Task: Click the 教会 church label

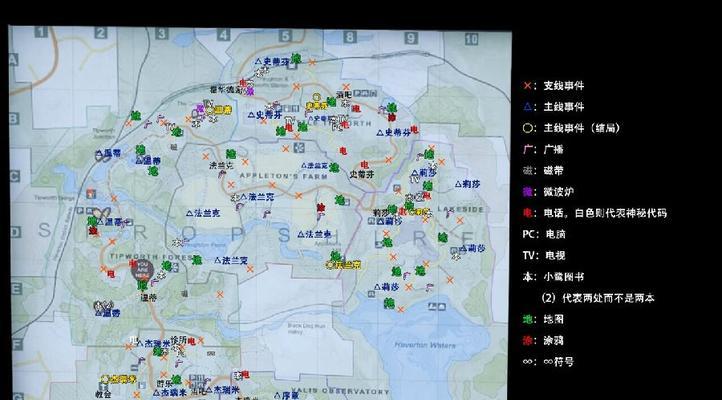Action: 103,394
